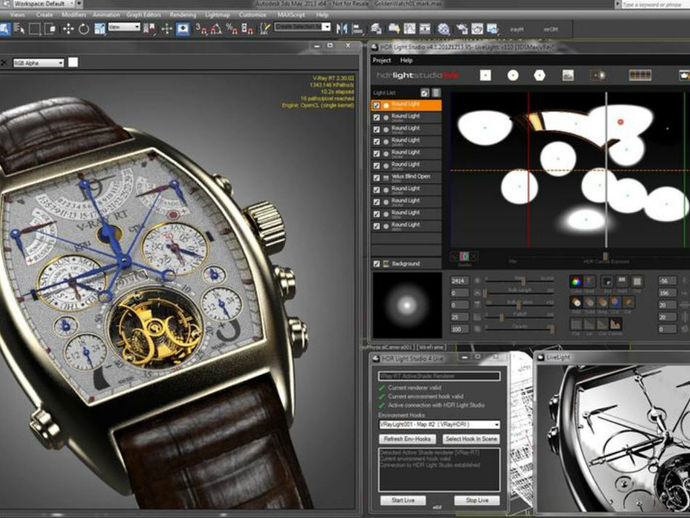Open the Modifiers menu

pyautogui.click(x=73, y=15)
